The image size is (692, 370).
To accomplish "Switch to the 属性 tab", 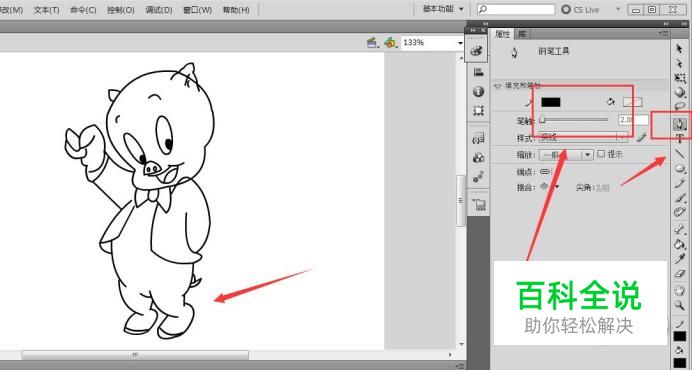I will (x=502, y=34).
